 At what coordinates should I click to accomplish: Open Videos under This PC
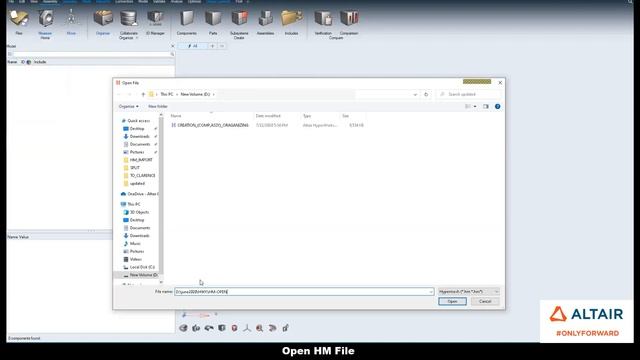(x=136, y=259)
